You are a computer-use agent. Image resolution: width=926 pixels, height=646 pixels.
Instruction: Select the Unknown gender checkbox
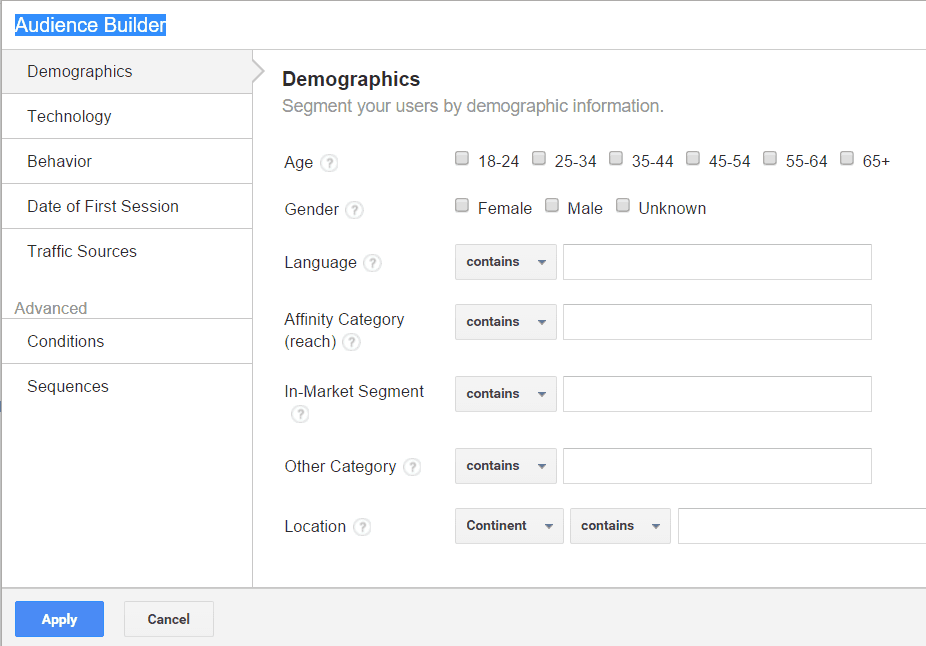[x=623, y=205]
